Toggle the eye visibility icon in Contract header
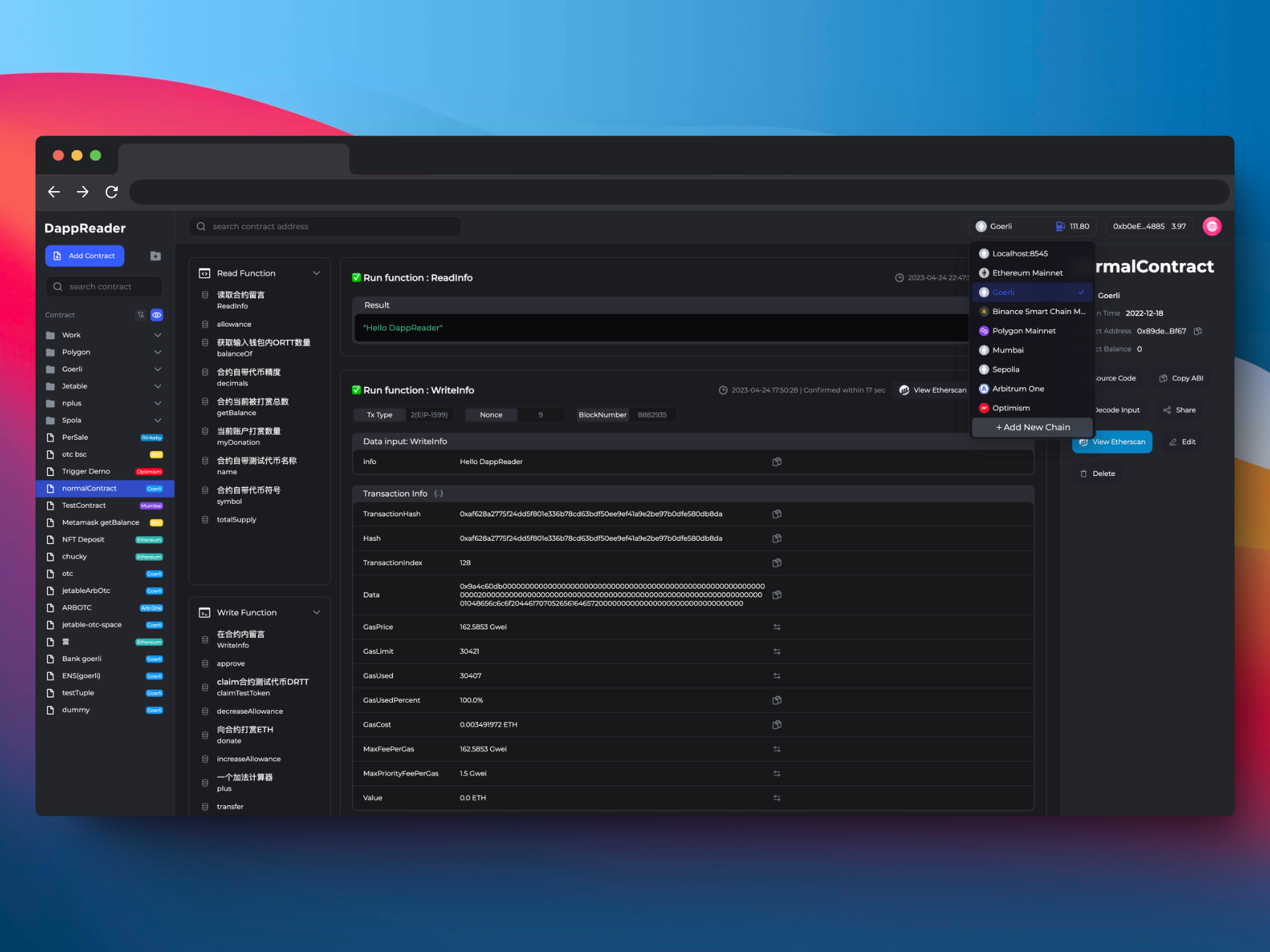Viewport: 1270px width, 952px height. point(157,315)
